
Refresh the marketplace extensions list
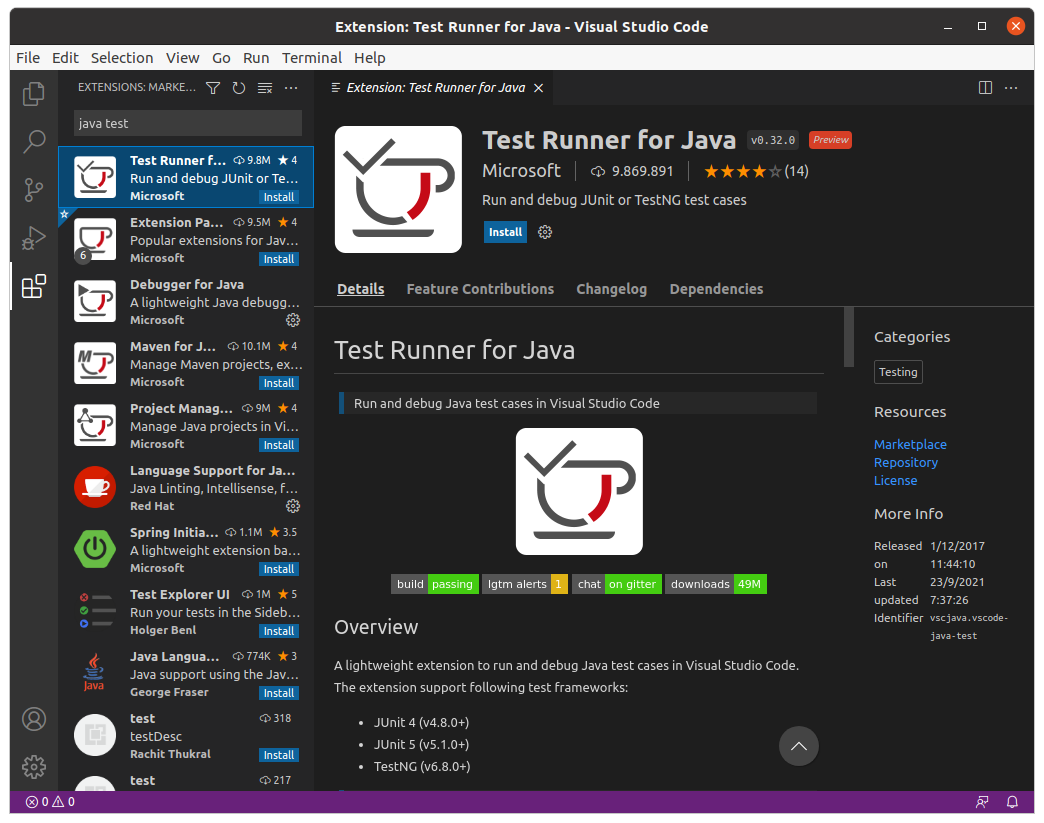click(x=238, y=88)
